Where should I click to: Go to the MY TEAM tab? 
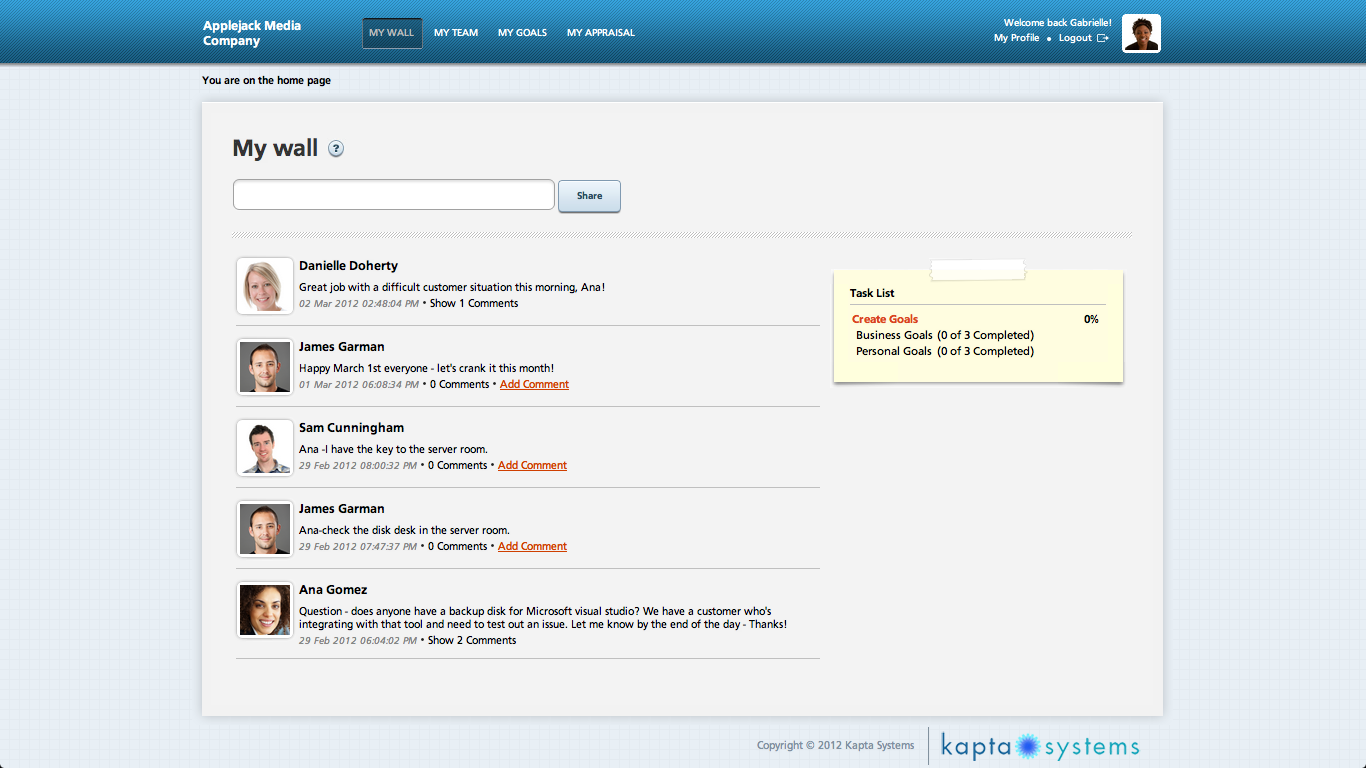click(x=456, y=33)
